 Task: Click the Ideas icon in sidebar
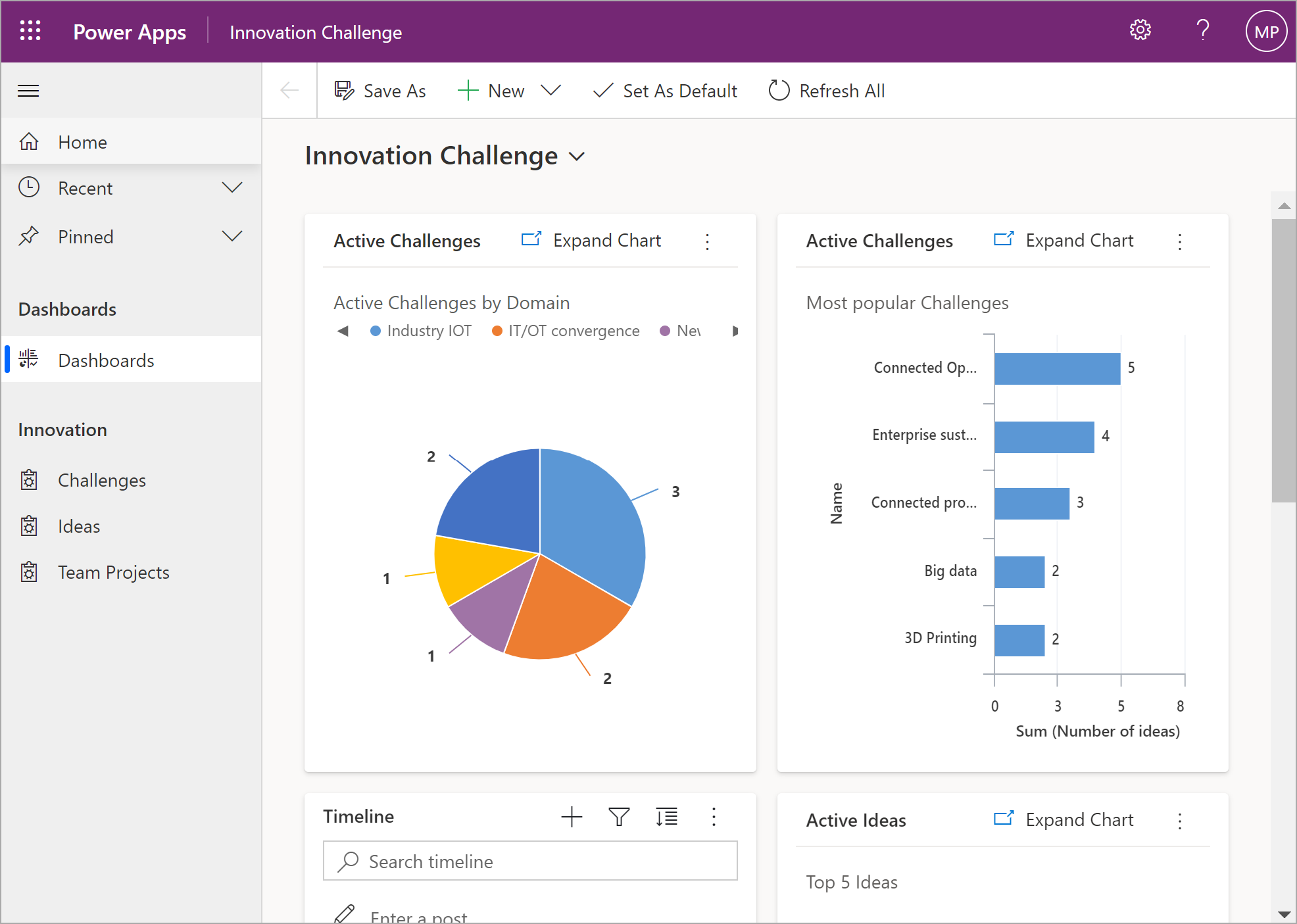(x=30, y=526)
